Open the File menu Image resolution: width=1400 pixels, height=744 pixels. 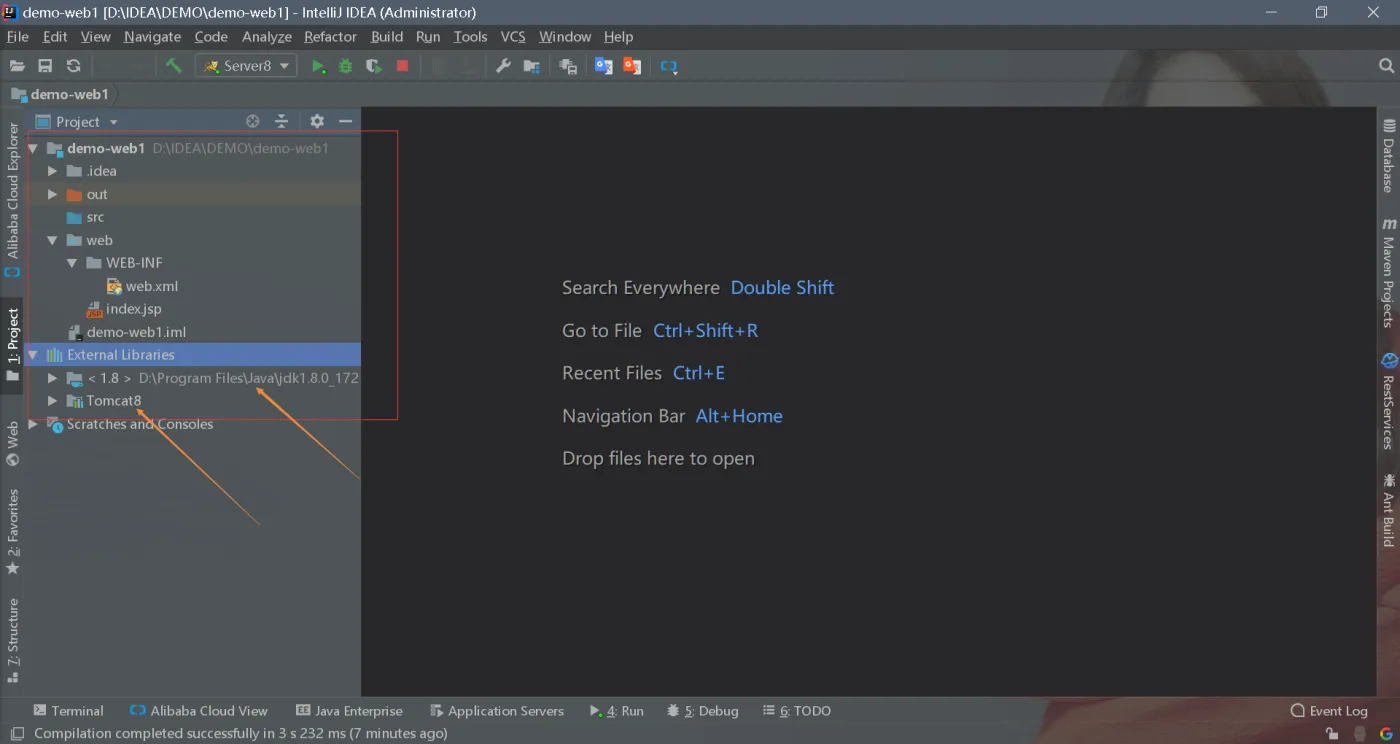pyautogui.click(x=18, y=36)
